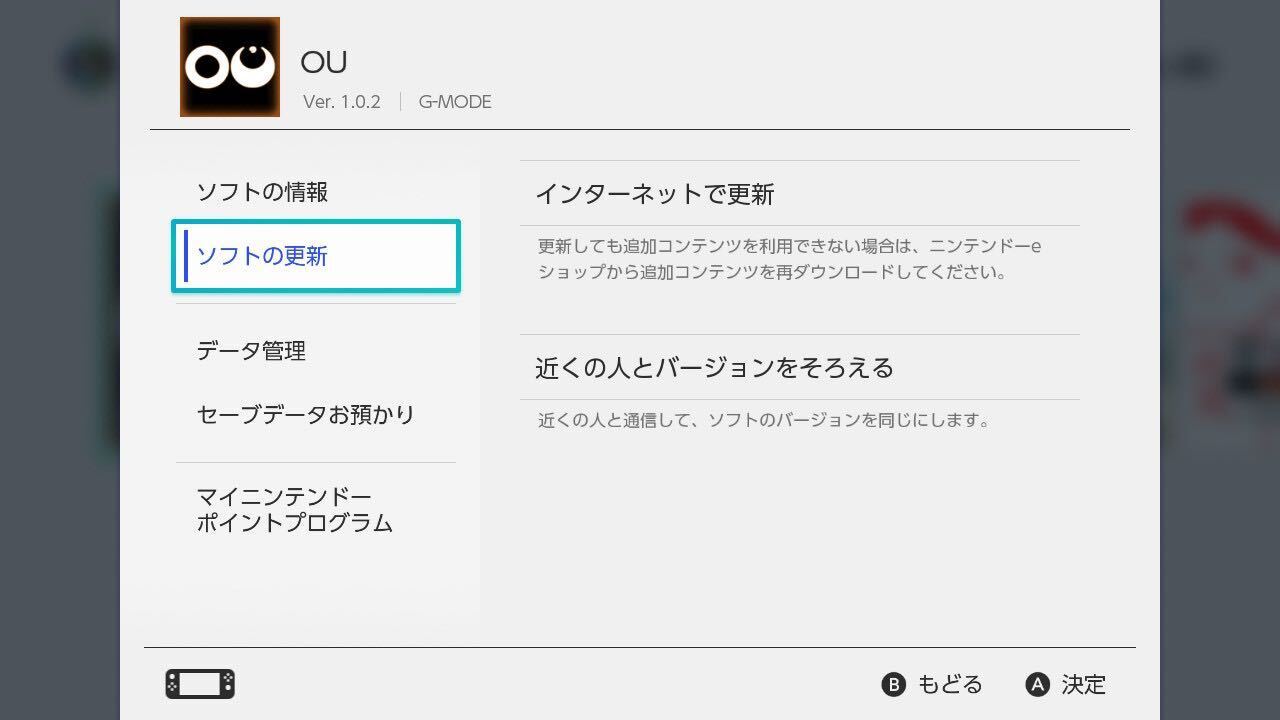The width and height of the screenshot is (1280, 720).
Task: Click the B button circle icon
Action: coord(893,684)
